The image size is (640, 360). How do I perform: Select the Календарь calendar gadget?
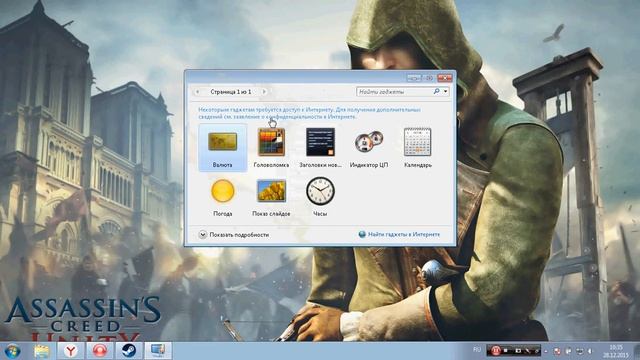(418, 147)
